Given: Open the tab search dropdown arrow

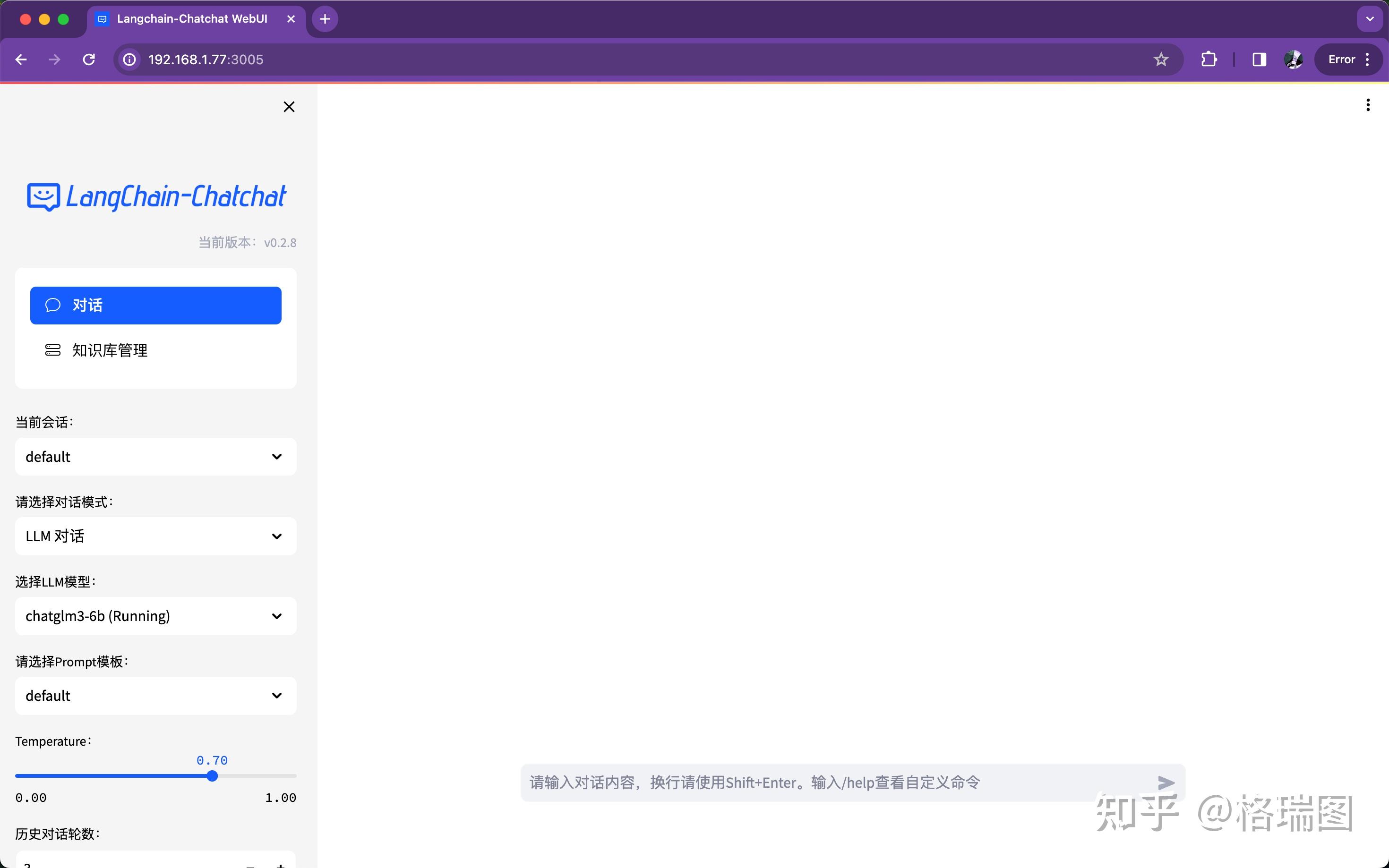Looking at the screenshot, I should pyautogui.click(x=1370, y=19).
